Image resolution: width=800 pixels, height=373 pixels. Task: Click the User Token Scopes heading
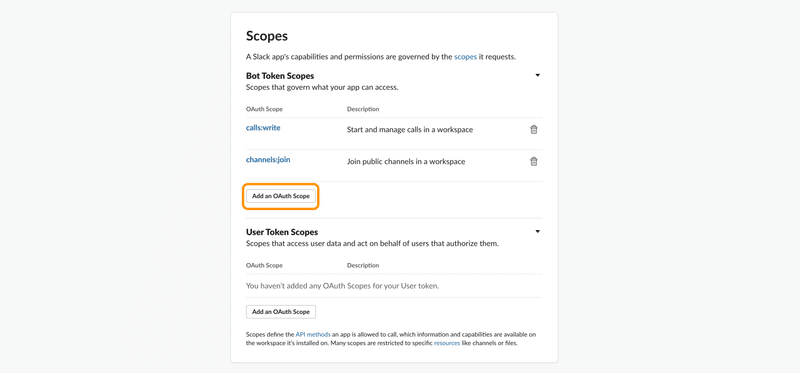click(282, 232)
